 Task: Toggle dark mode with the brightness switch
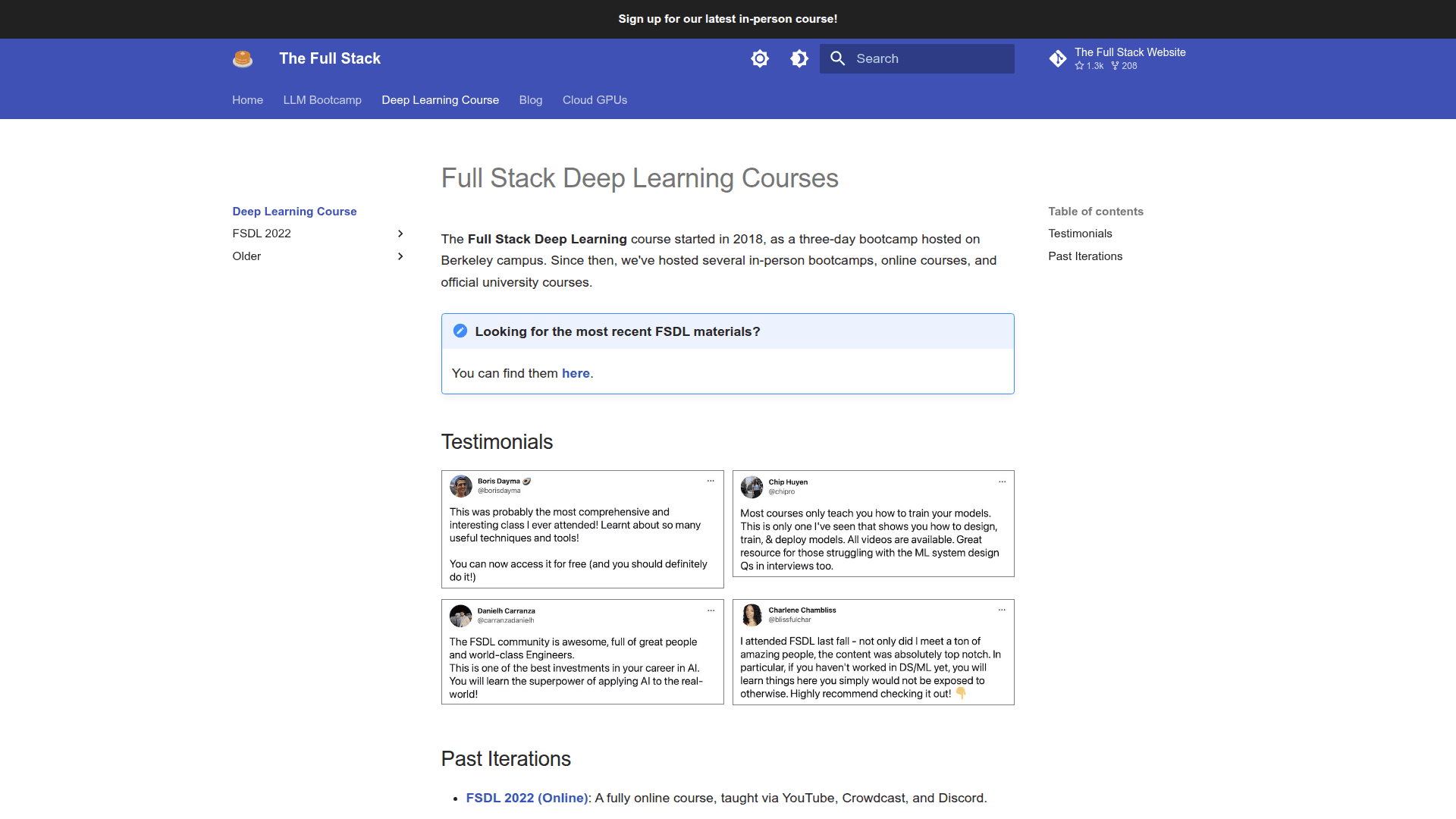[x=799, y=58]
